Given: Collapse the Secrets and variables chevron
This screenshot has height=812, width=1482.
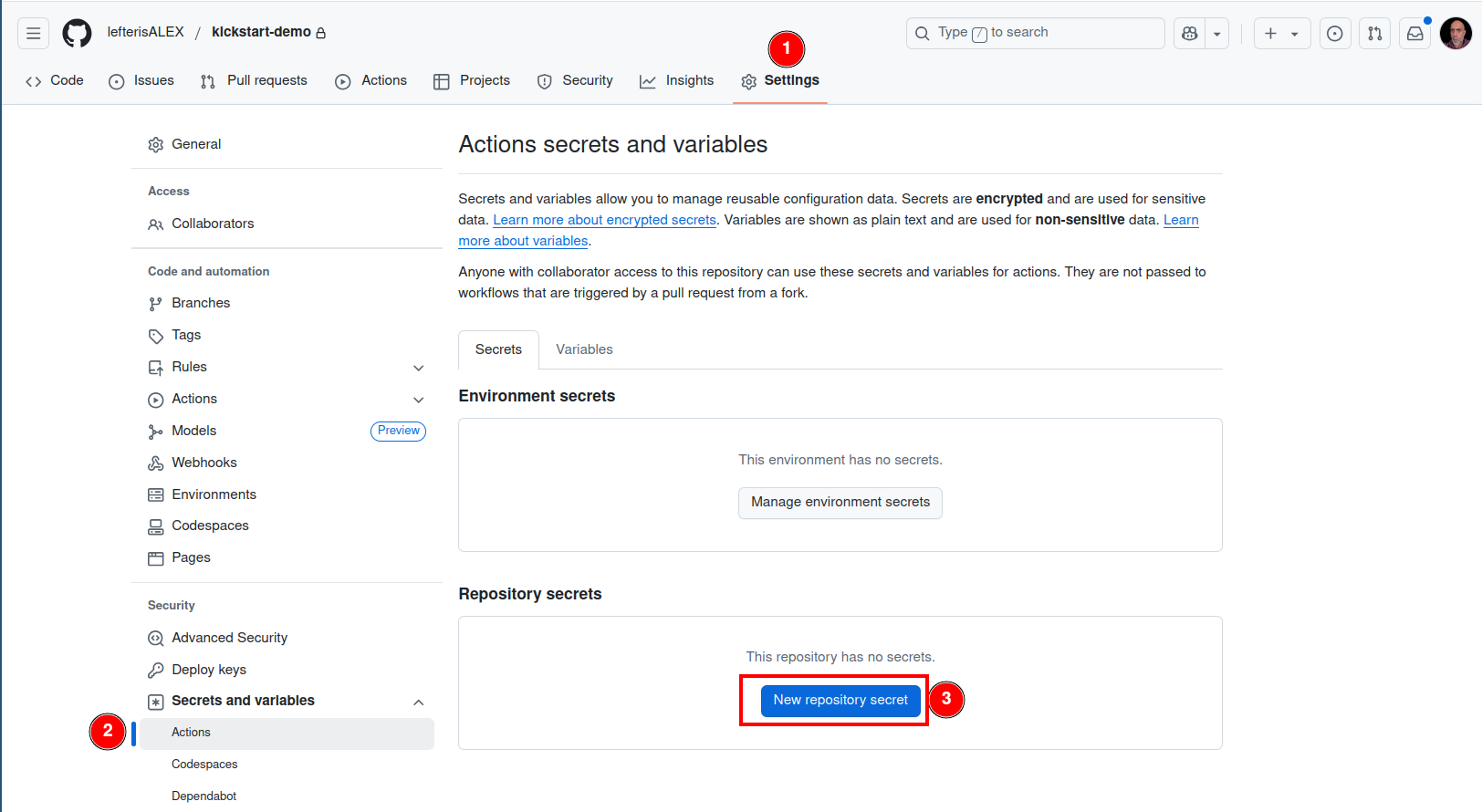Looking at the screenshot, I should click(419, 702).
